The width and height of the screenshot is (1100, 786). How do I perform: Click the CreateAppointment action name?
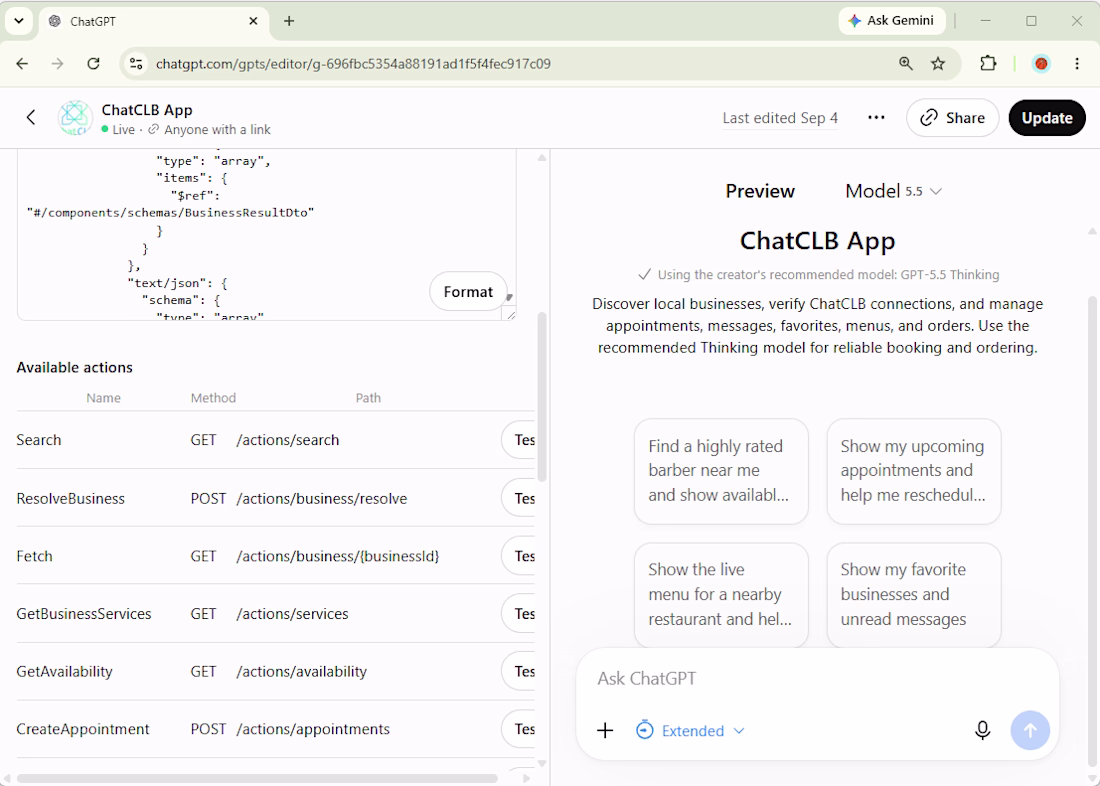click(x=83, y=729)
